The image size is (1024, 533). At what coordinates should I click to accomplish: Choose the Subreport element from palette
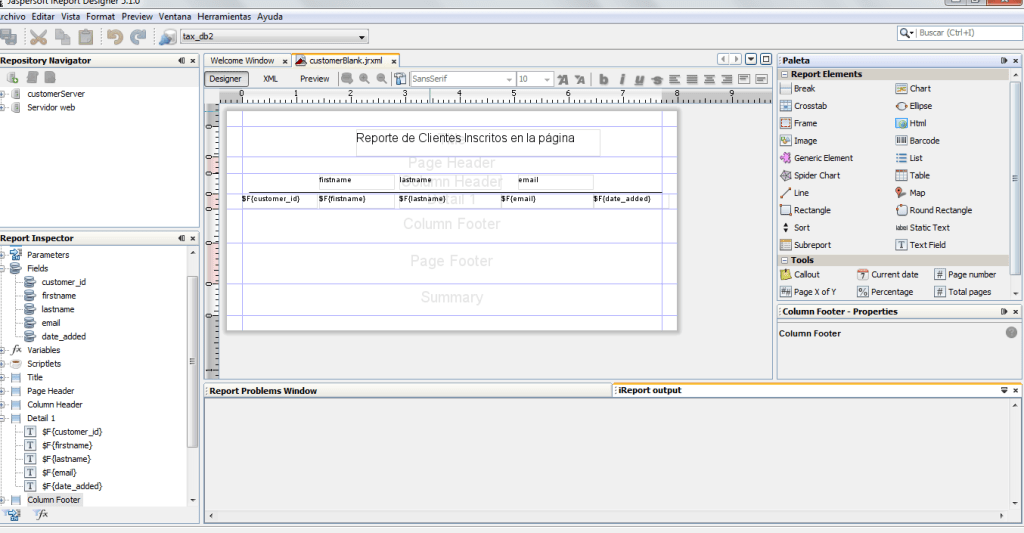811,245
